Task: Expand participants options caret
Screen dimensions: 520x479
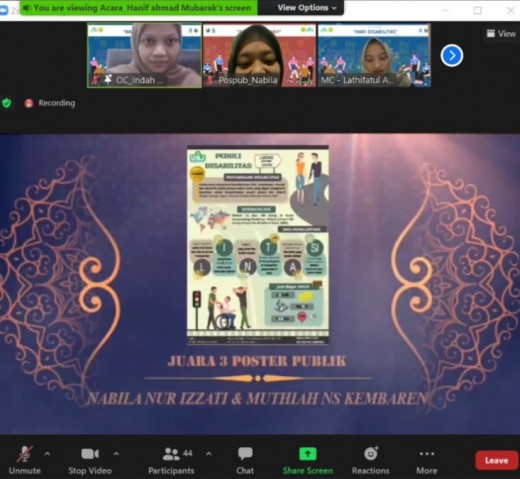Action: pyautogui.click(x=209, y=454)
